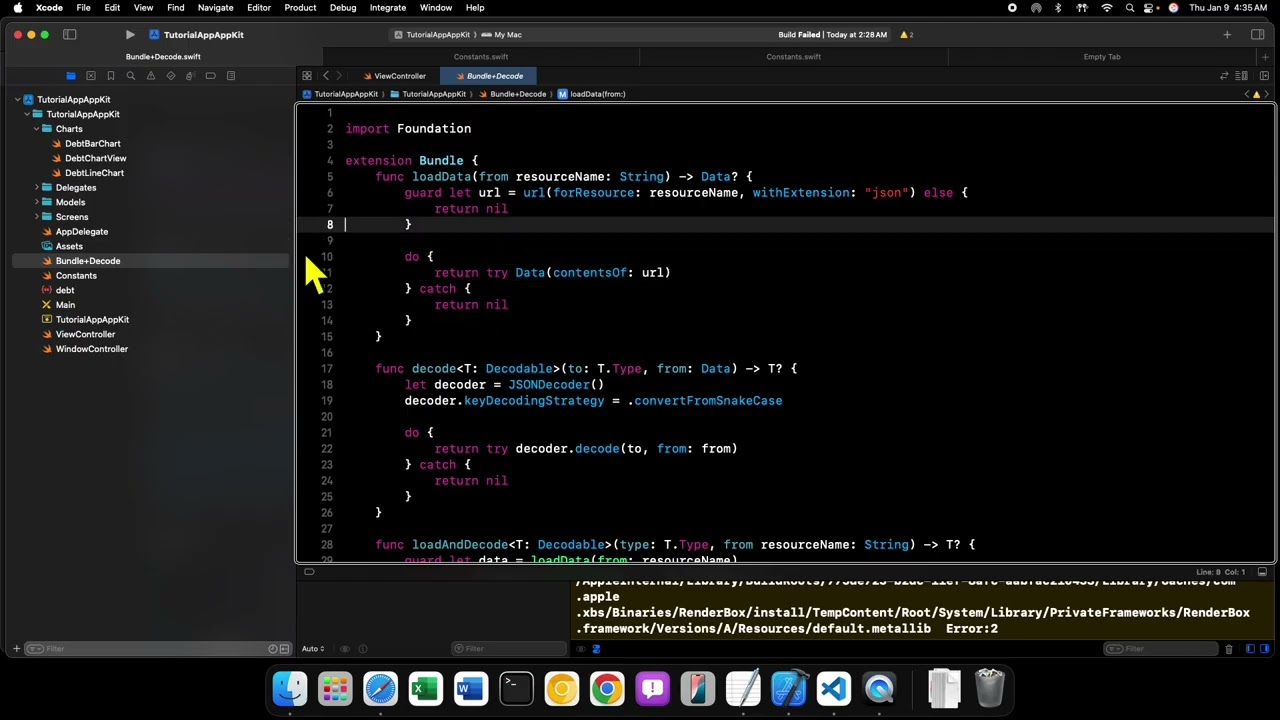Open the Product menu
This screenshot has width=1280, height=720.
tap(300, 8)
